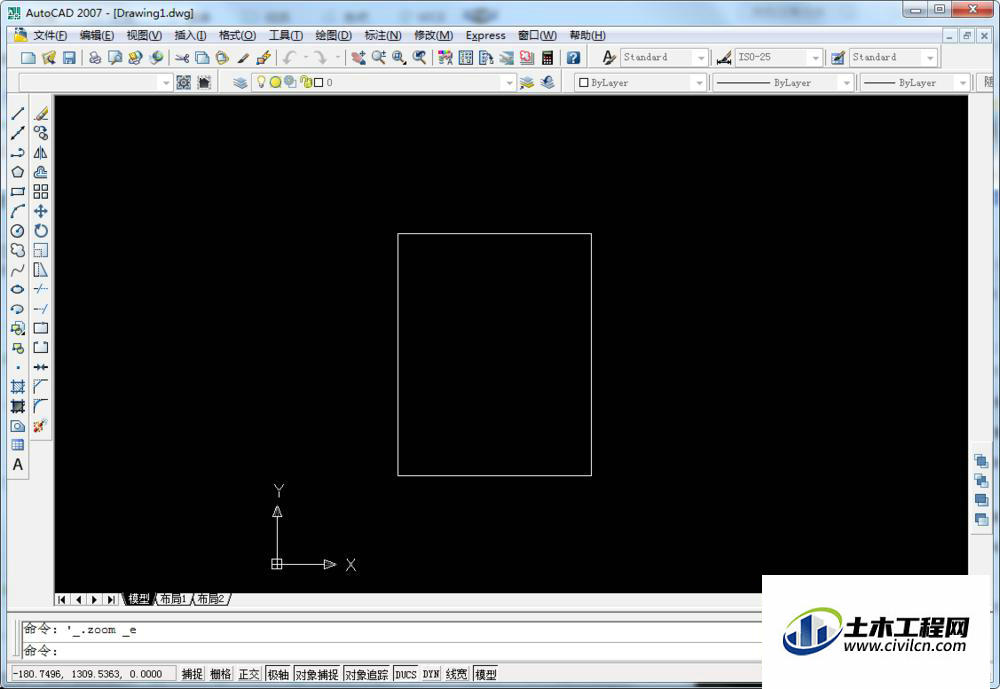Select the Array tool
1000x689 pixels.
41,191
